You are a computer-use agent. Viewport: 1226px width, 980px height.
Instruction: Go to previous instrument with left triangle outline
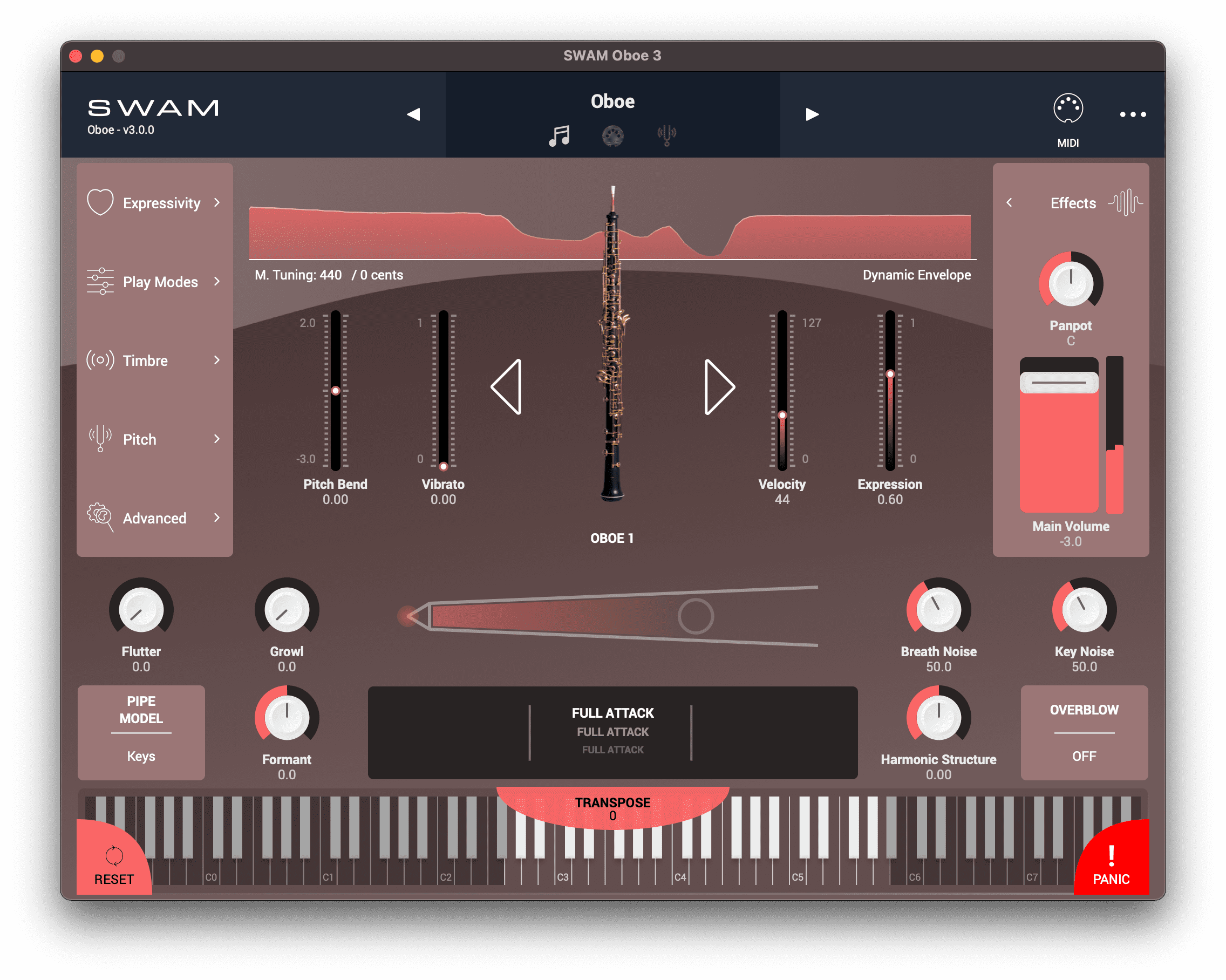(506, 387)
